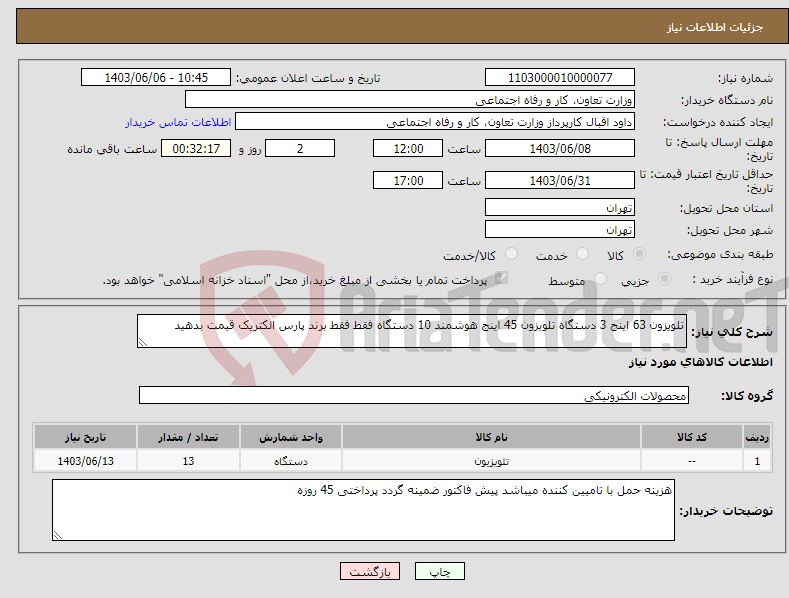Viewport: 789px width, 598px height.
Task: Click the delivery province field تهران
Action: (x=560, y=207)
